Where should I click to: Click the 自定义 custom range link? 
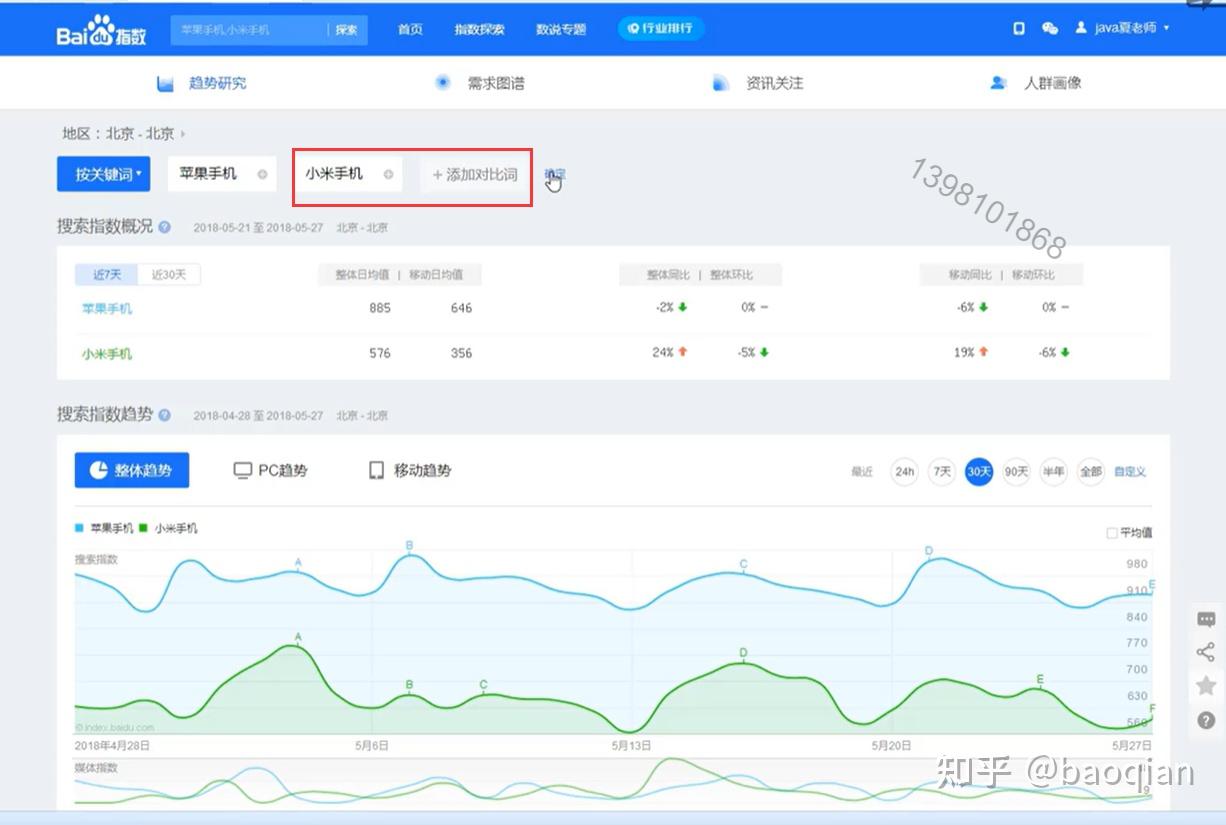point(1130,471)
